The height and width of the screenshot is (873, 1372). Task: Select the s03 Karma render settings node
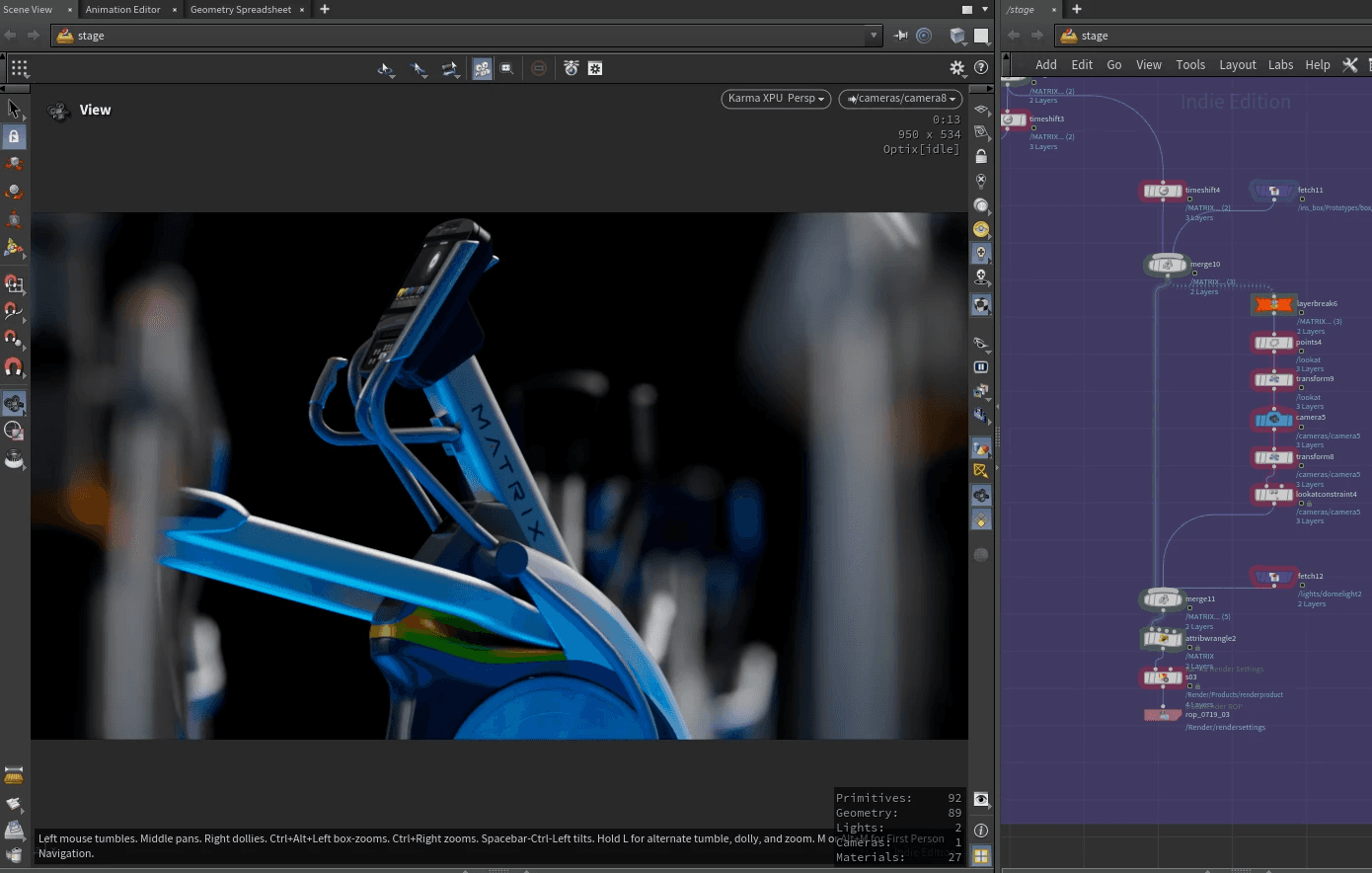1163,677
